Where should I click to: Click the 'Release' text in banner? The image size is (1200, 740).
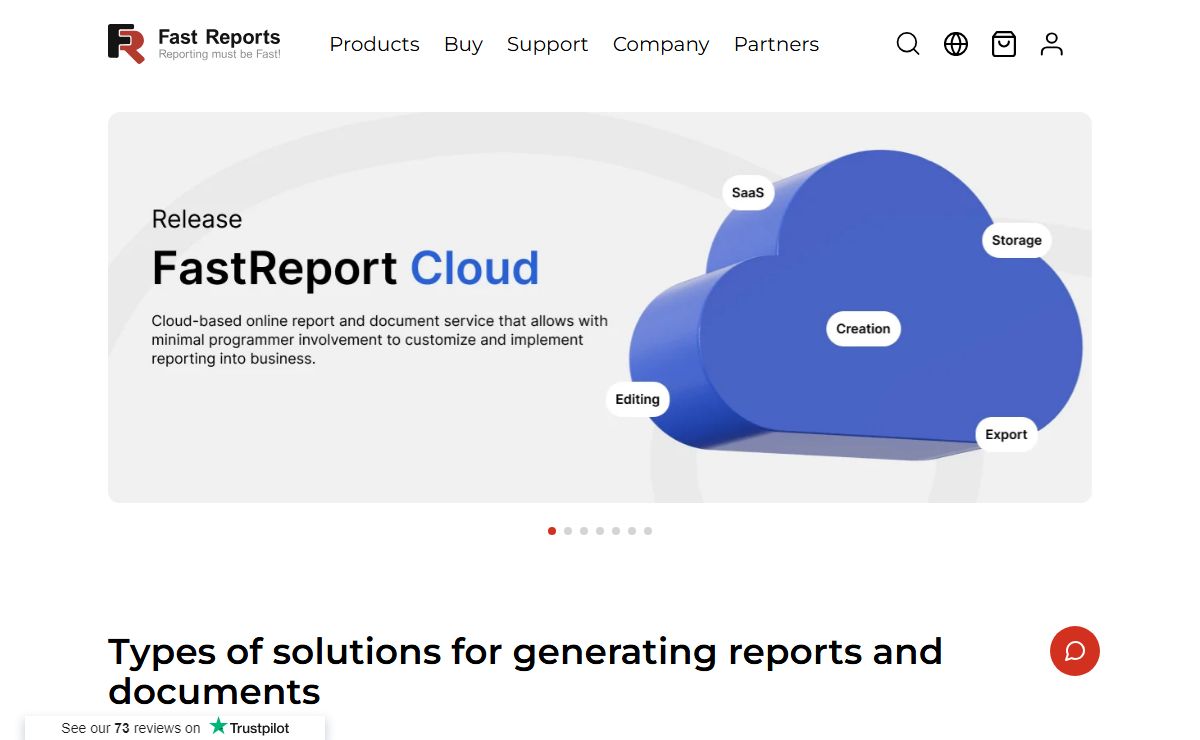(197, 219)
